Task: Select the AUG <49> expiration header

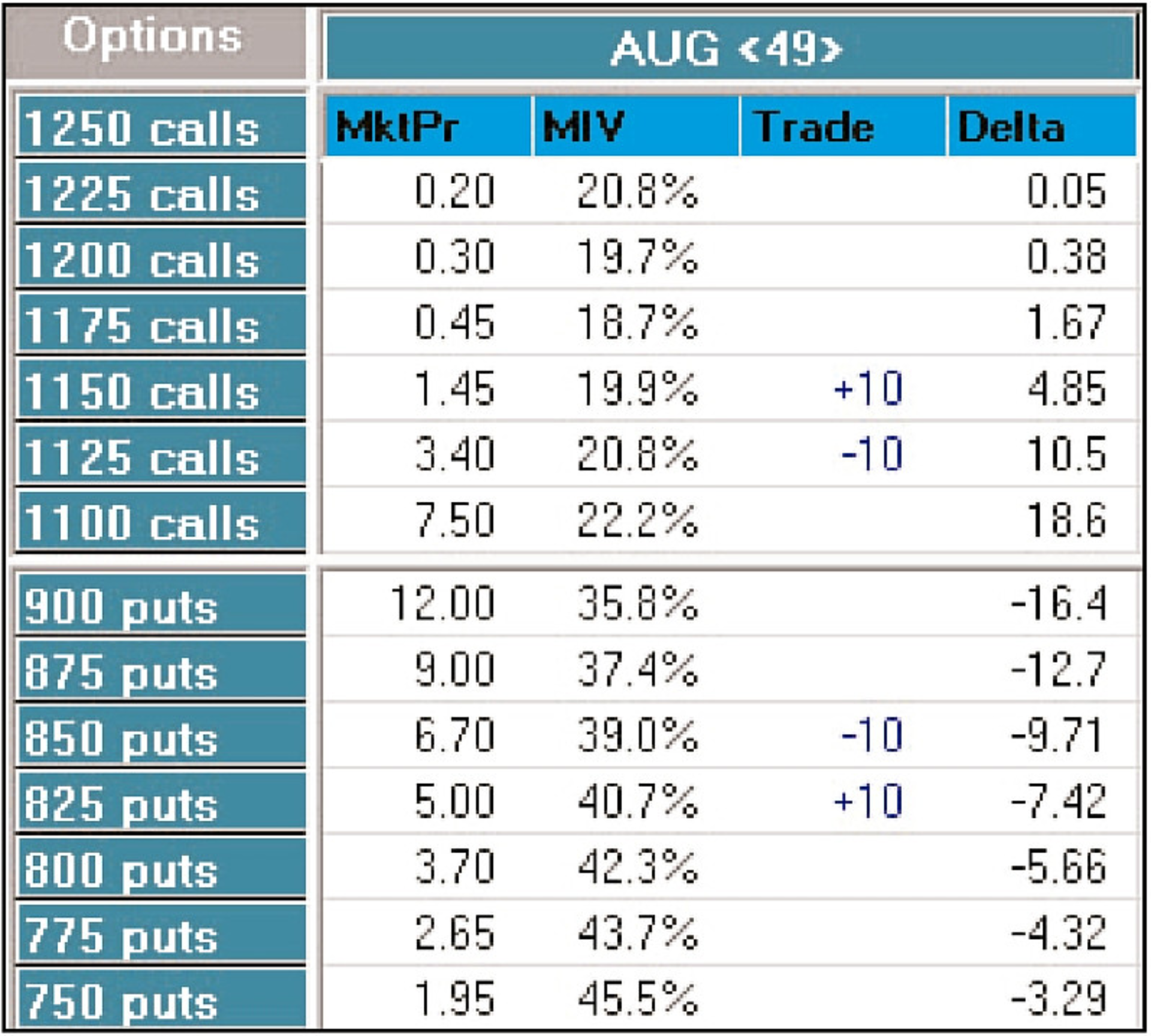Action: (x=728, y=48)
